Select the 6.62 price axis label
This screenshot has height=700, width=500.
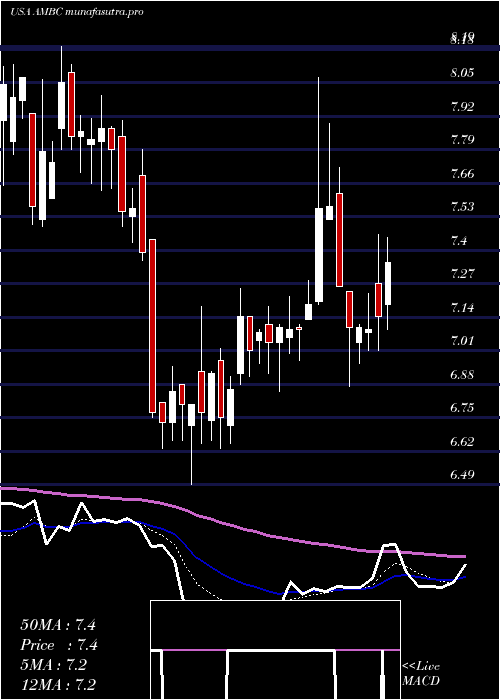[462, 442]
